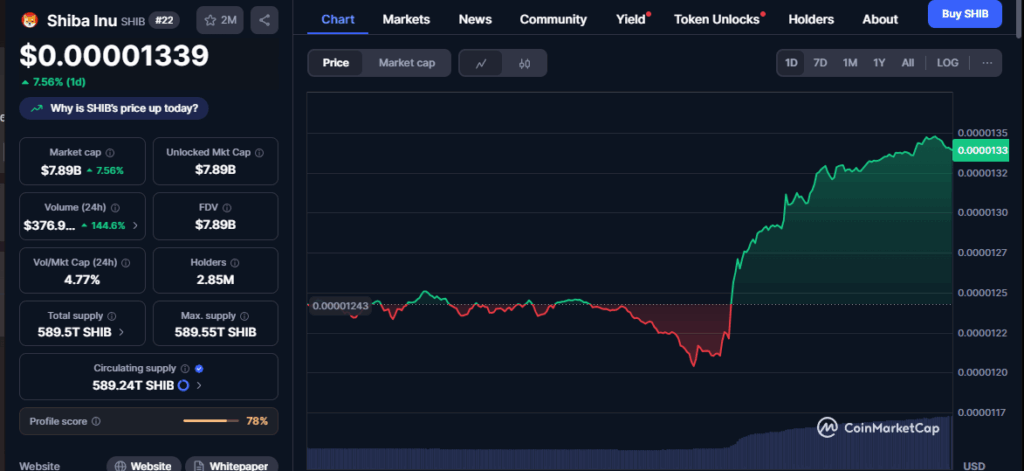Switch to candlestick chart icon
Viewport: 1024px width, 471px height.
(524, 63)
